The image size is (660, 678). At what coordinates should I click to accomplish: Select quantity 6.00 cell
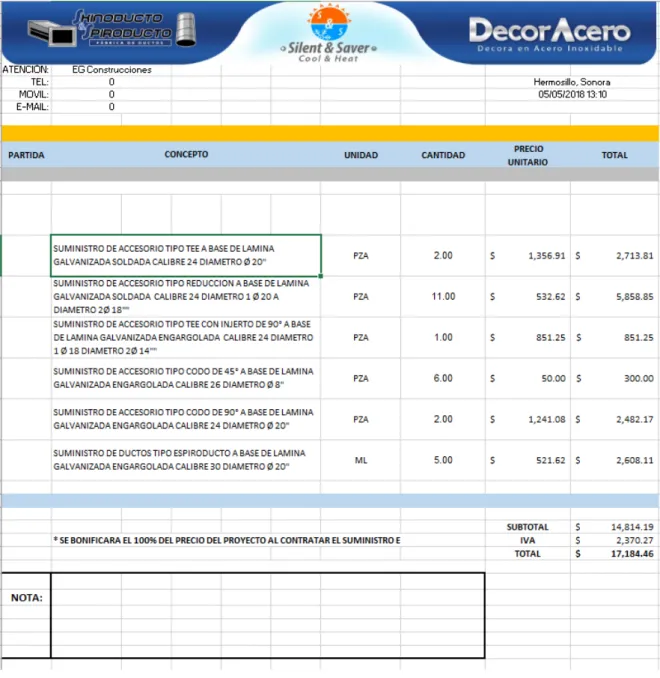tap(443, 378)
